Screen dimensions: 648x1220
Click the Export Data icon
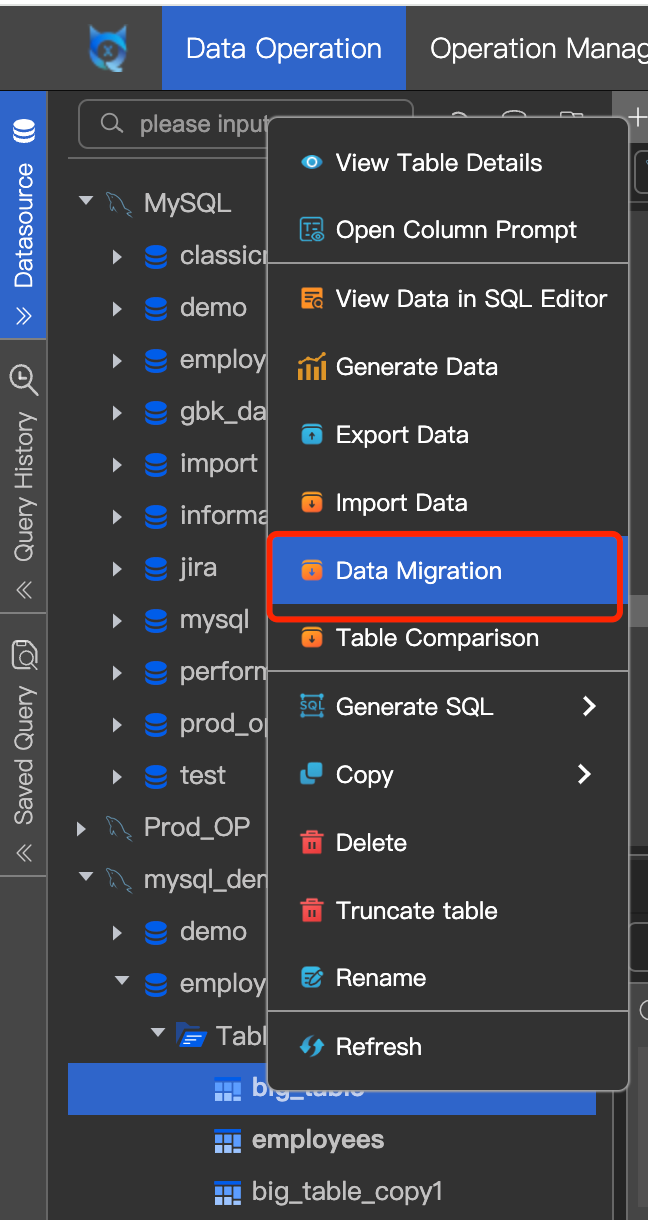point(312,435)
